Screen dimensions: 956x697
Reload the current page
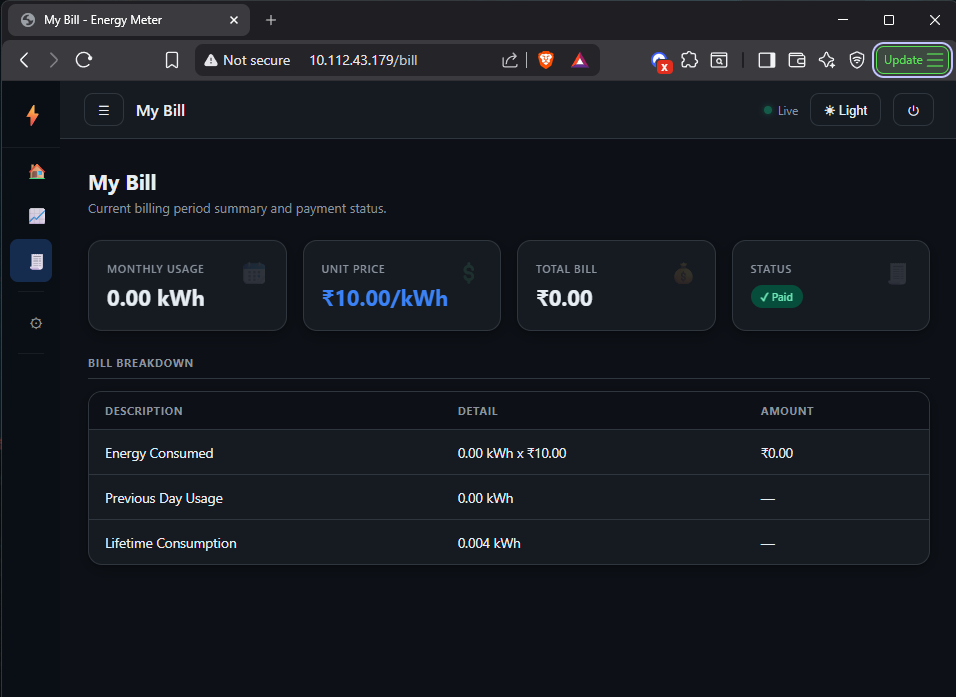[84, 60]
